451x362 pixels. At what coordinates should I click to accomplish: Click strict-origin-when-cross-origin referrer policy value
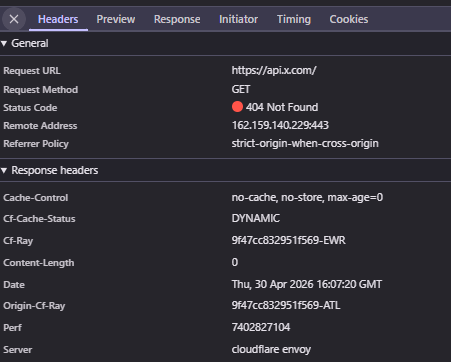coord(305,143)
